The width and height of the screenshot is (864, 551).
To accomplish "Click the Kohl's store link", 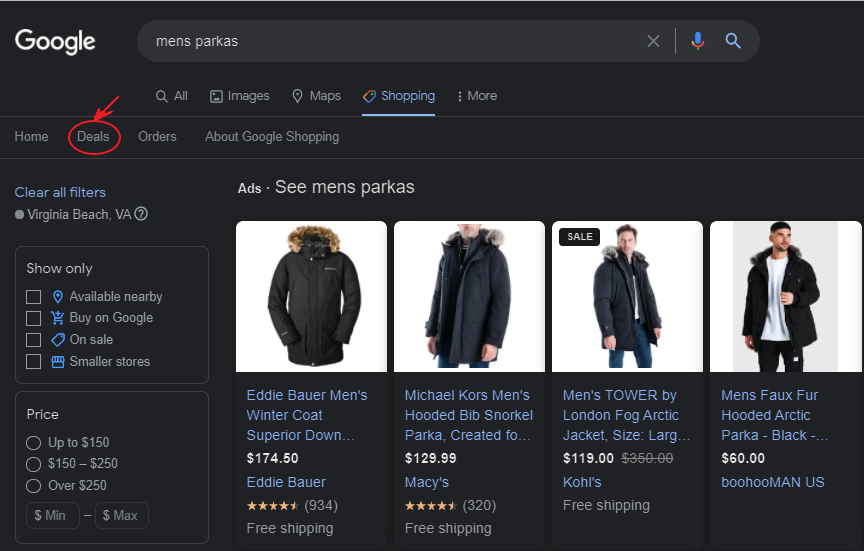I will (x=582, y=482).
